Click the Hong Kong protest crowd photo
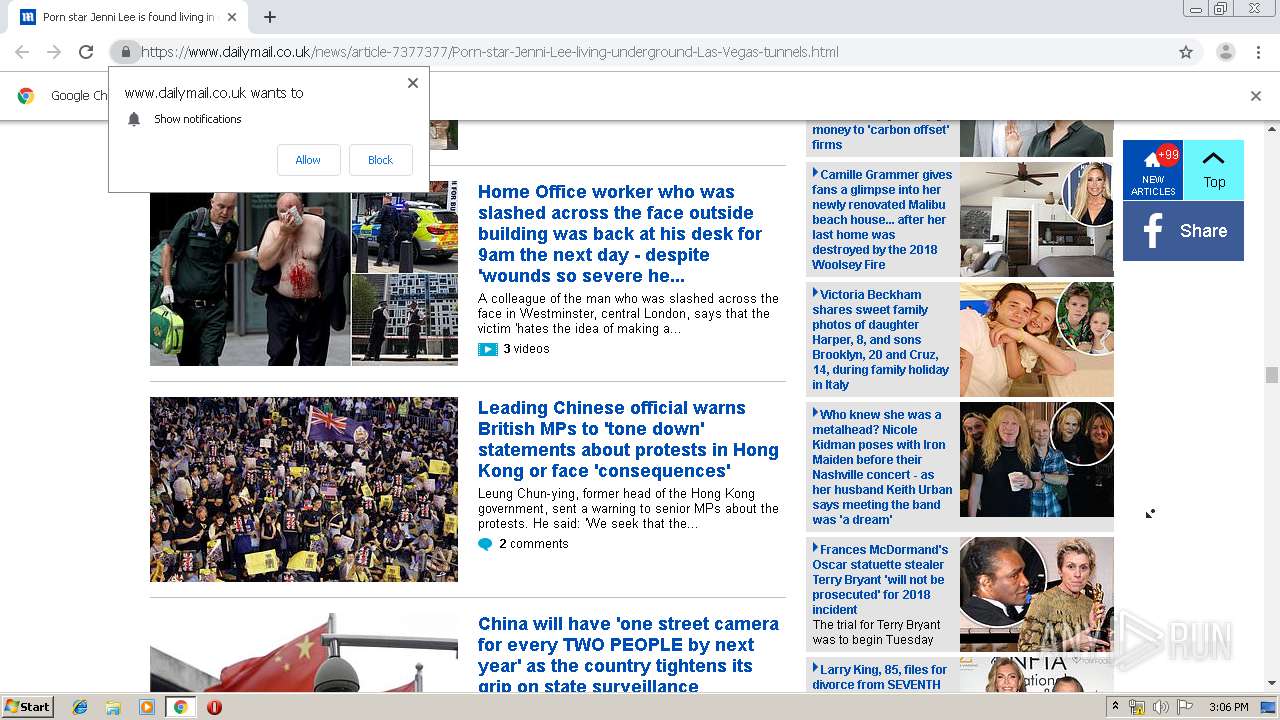The image size is (1280, 720). [x=304, y=489]
